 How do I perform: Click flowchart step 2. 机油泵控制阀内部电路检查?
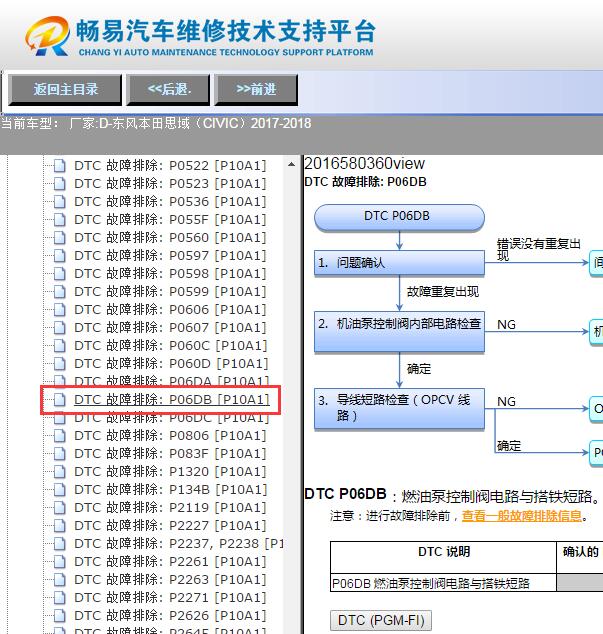point(399,332)
